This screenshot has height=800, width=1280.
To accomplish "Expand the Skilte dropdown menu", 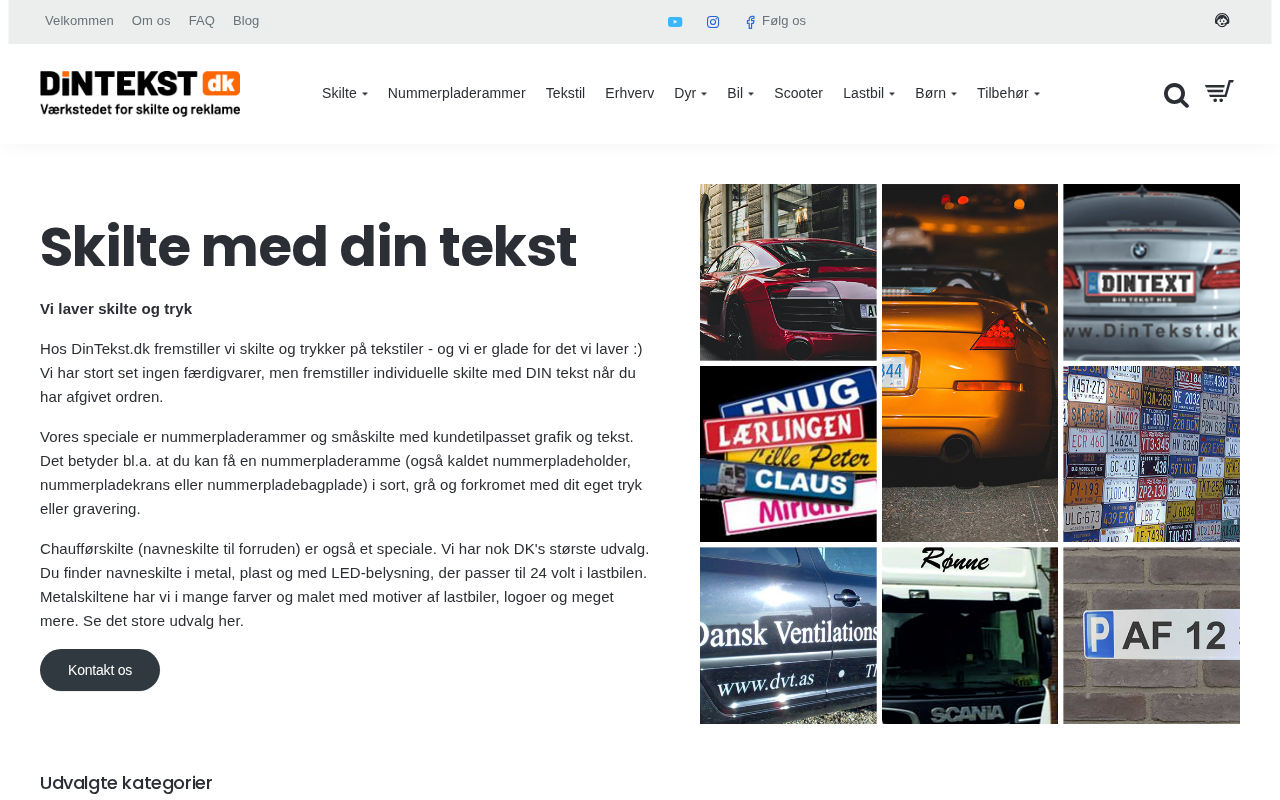I will (344, 93).
